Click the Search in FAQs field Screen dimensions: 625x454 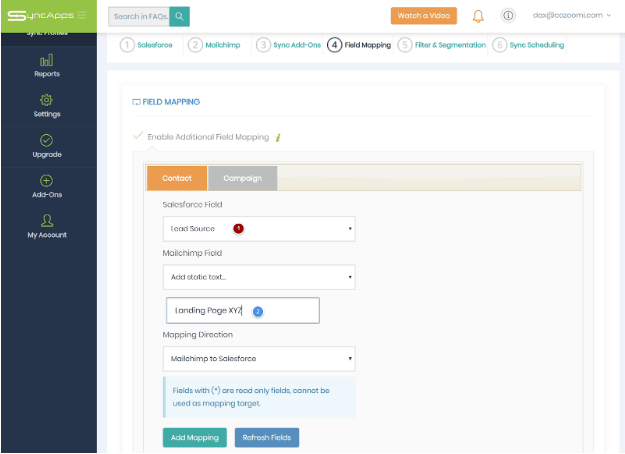pyautogui.click(x=139, y=16)
